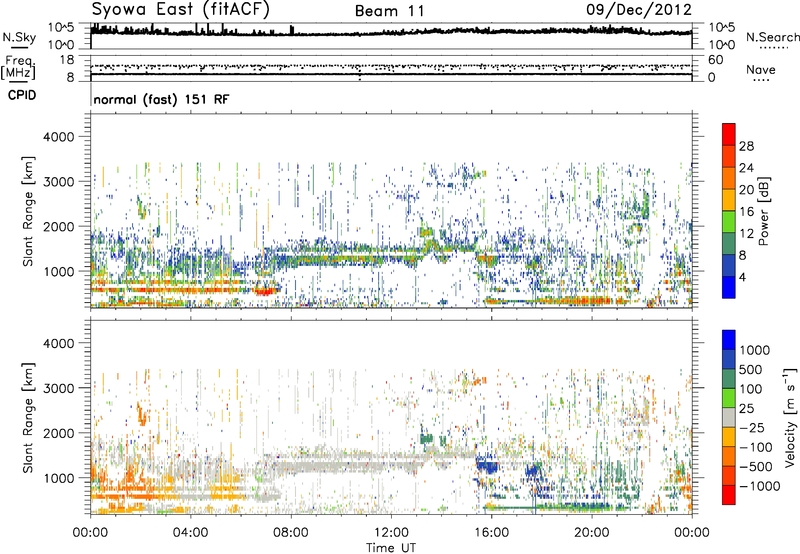Click the '28' tick on the power colorbar
800x554 pixels.
click(746, 146)
